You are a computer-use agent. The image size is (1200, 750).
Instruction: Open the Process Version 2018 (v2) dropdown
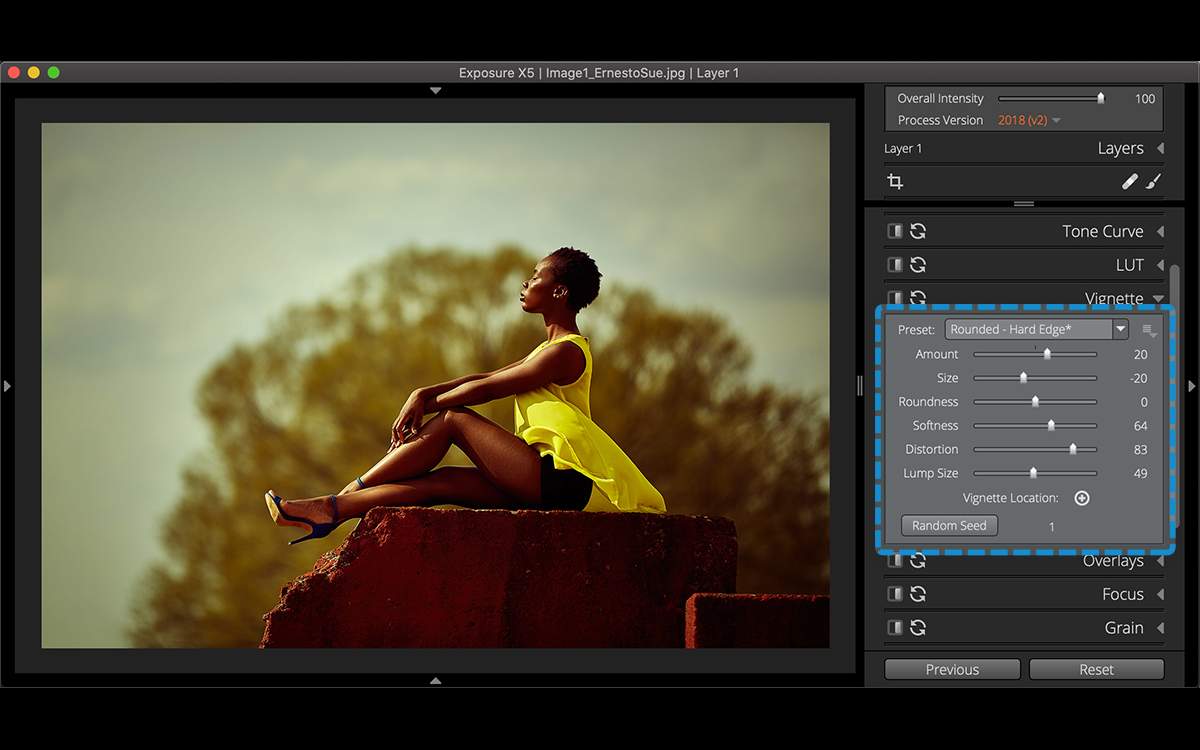[1029, 120]
